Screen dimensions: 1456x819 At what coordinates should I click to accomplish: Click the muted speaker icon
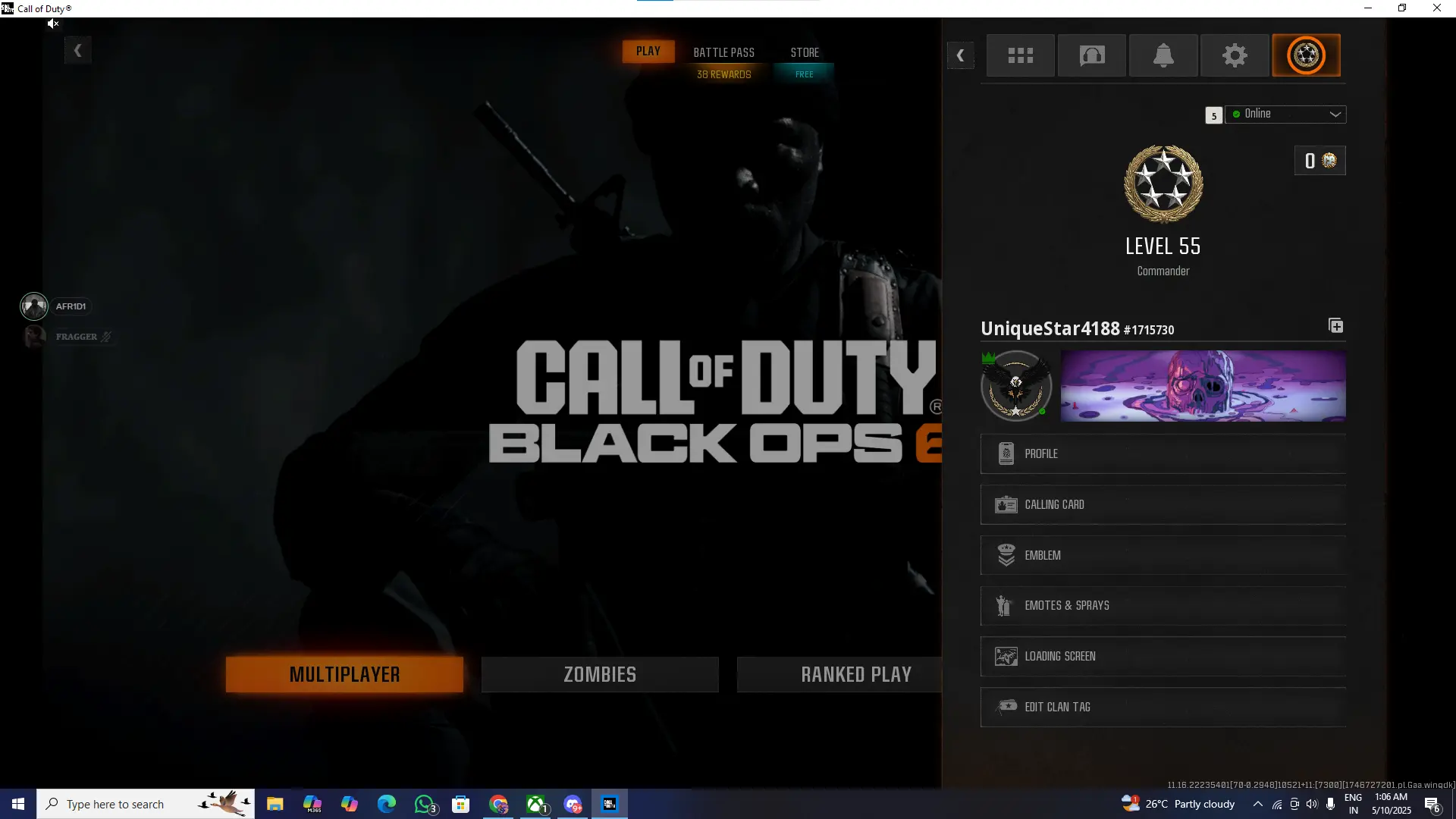(52, 24)
